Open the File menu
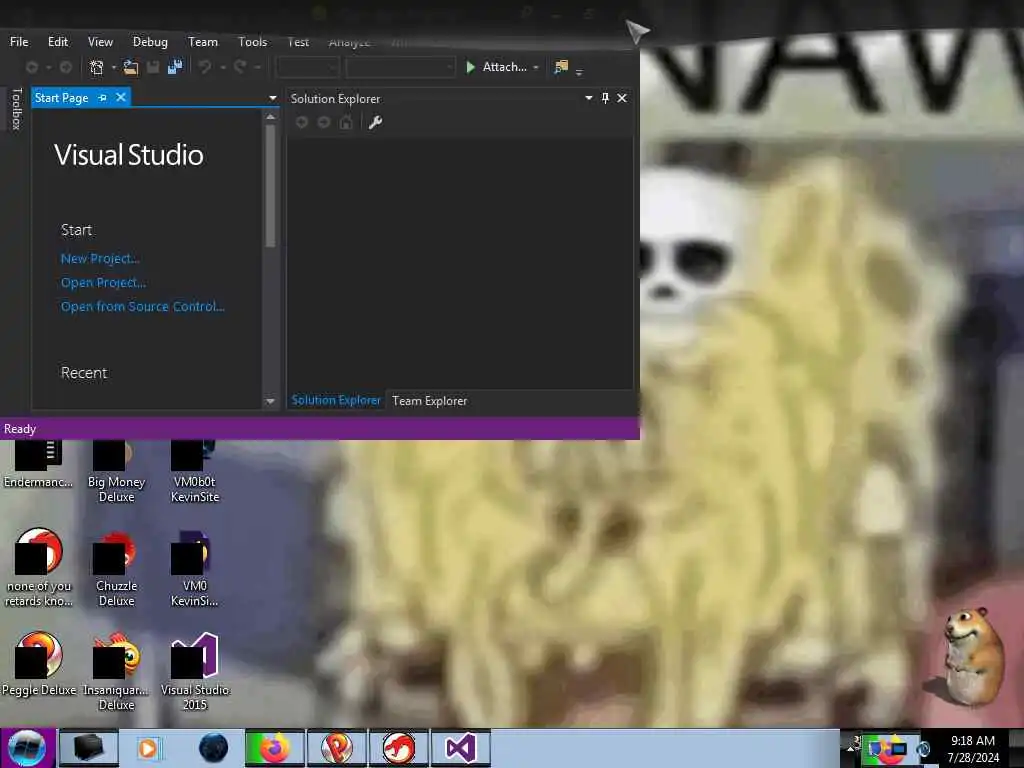The height and width of the screenshot is (768, 1024). click(x=19, y=42)
